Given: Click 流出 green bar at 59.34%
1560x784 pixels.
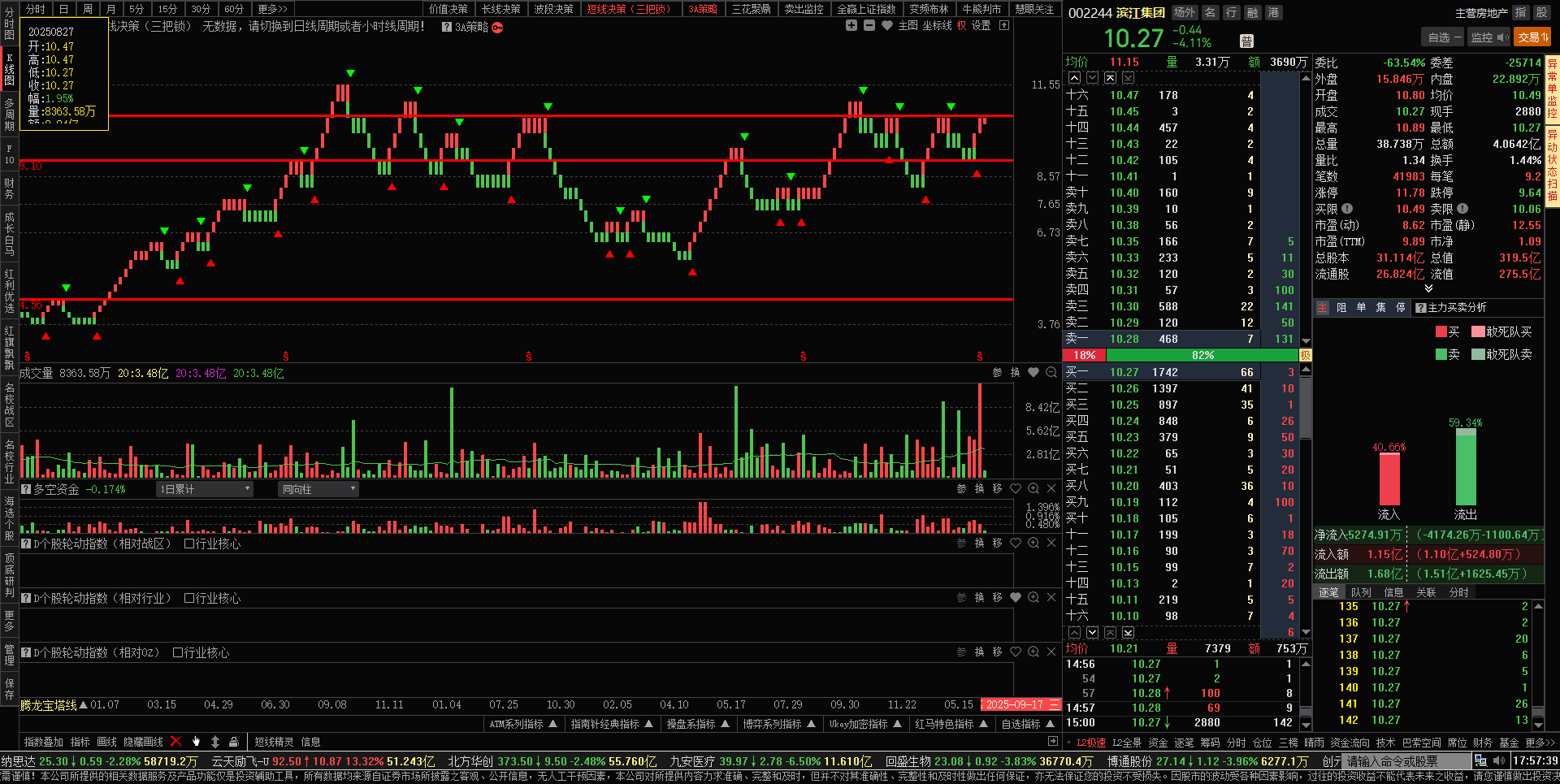Looking at the screenshot, I should click(x=1466, y=467).
